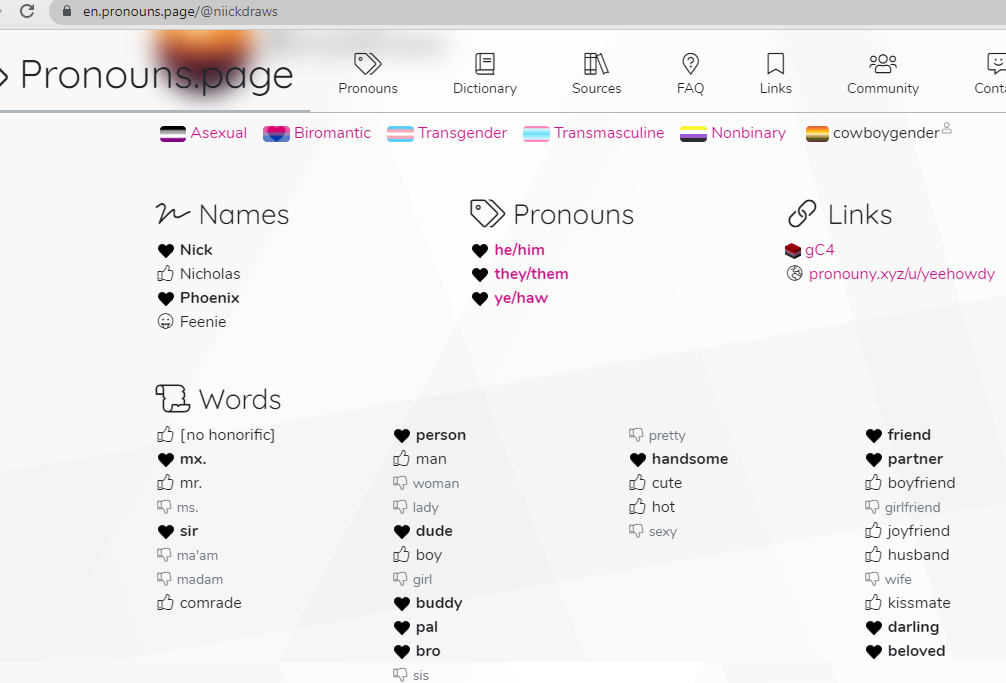1006x683 pixels.
Task: Click the thumbs-down icon beside ms.
Action: point(164,507)
